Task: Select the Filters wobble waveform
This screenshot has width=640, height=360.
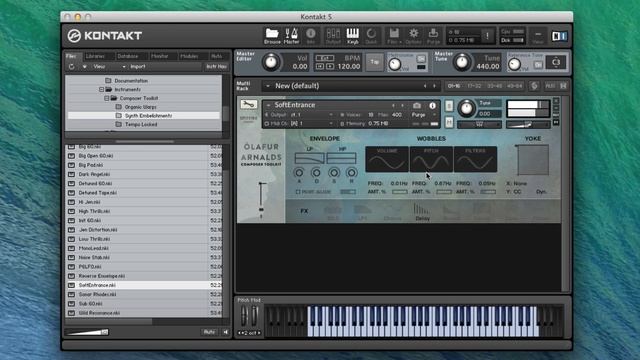Action: (476, 159)
